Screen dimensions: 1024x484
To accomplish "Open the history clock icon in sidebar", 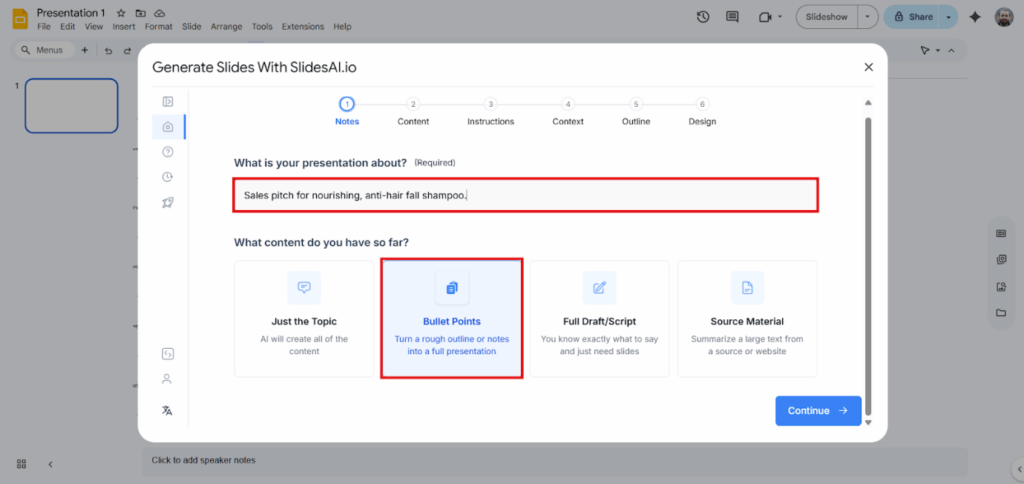I will point(168,177).
